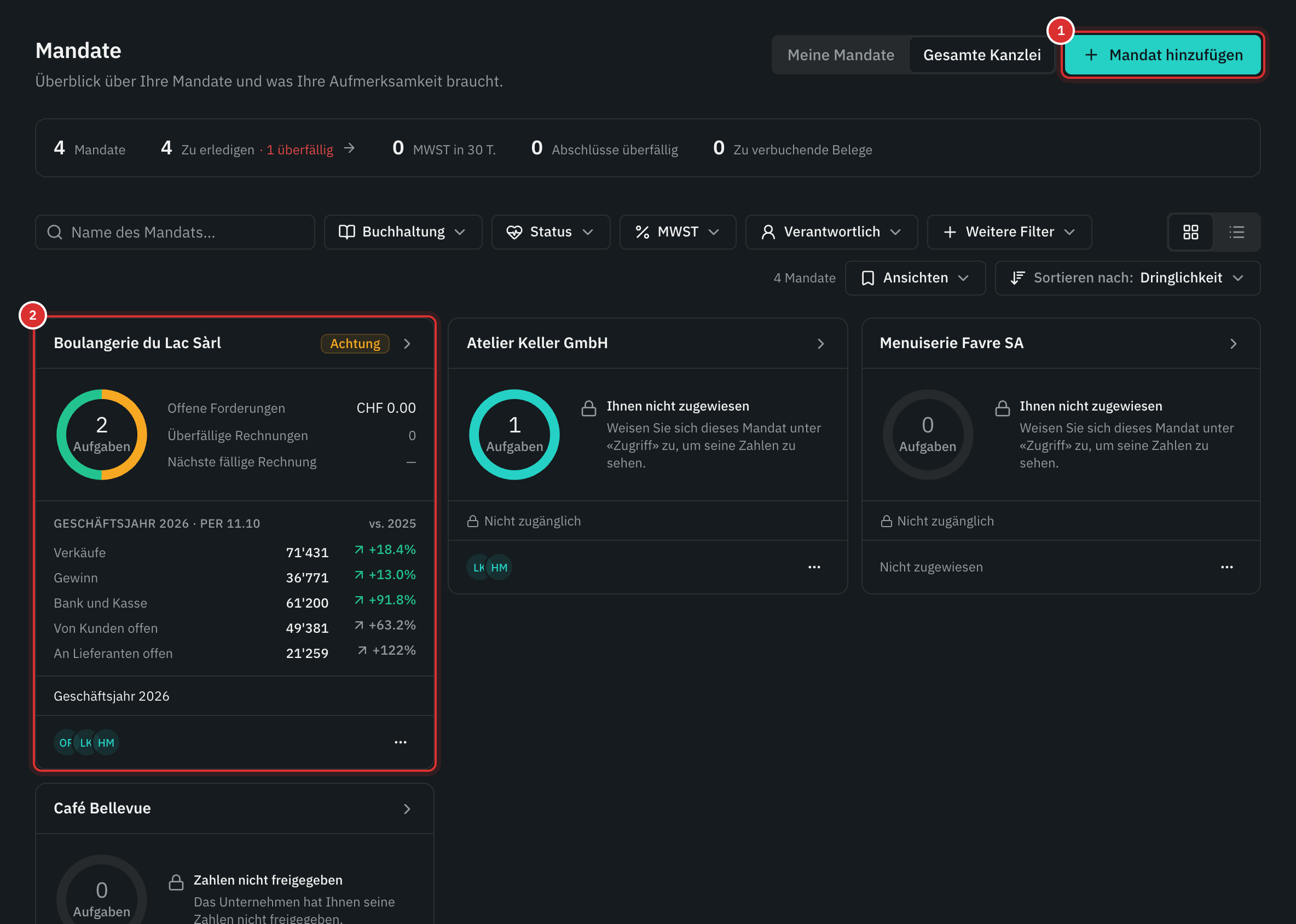The width and height of the screenshot is (1296, 924).
Task: Open the Status filter dropdown
Action: [551, 232]
